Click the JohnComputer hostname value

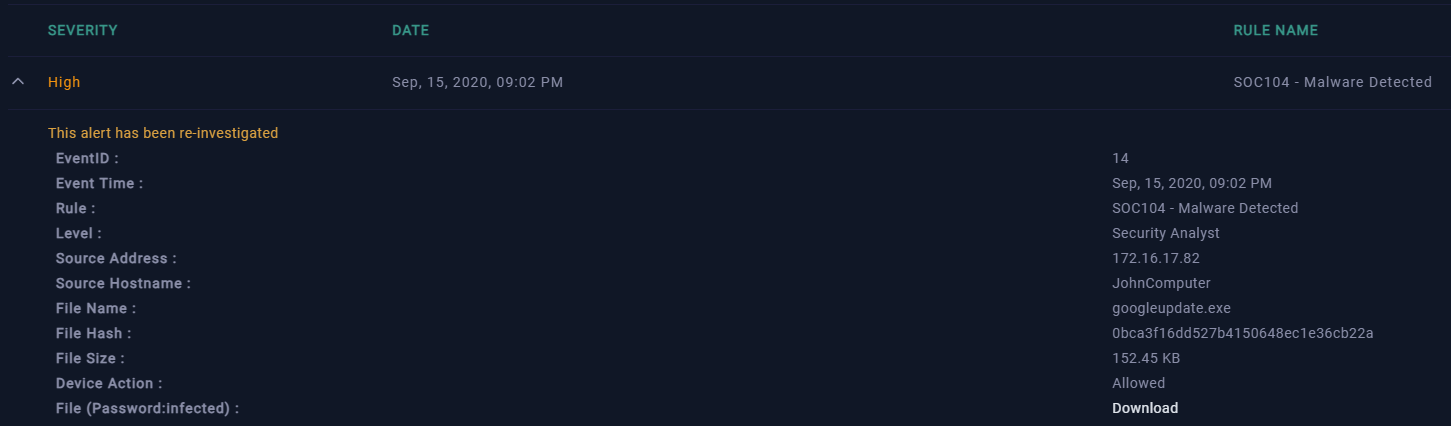click(1161, 283)
